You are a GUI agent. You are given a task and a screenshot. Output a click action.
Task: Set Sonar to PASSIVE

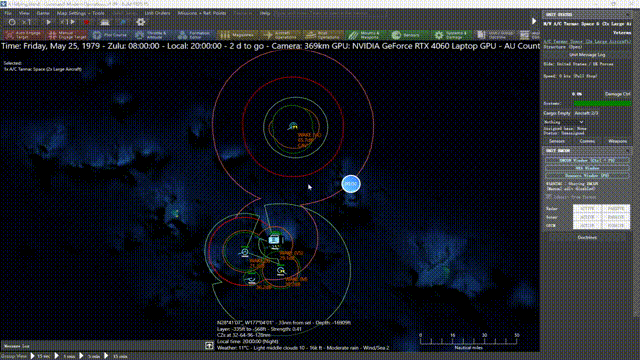616,217
